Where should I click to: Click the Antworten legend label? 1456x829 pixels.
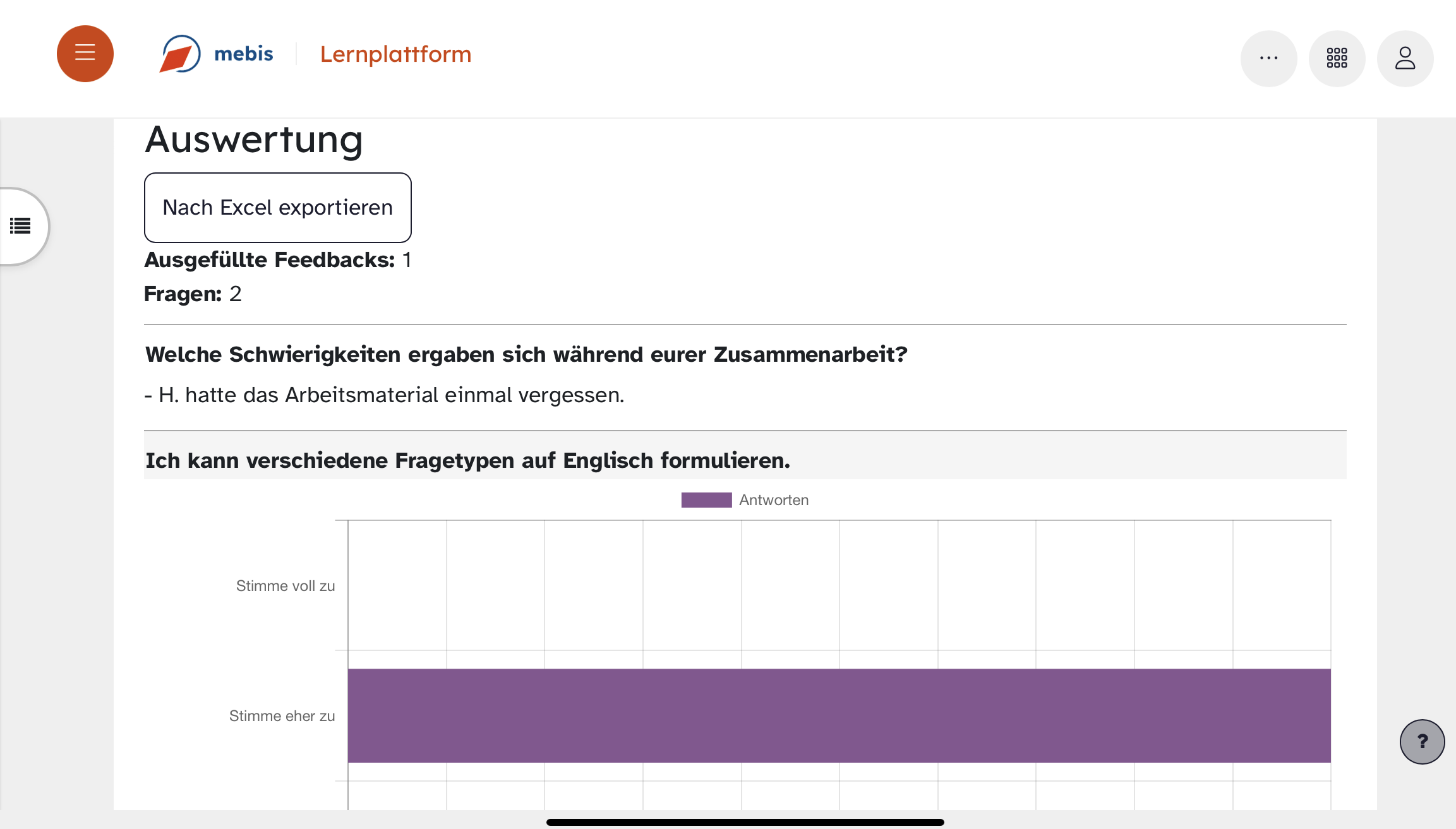774,500
